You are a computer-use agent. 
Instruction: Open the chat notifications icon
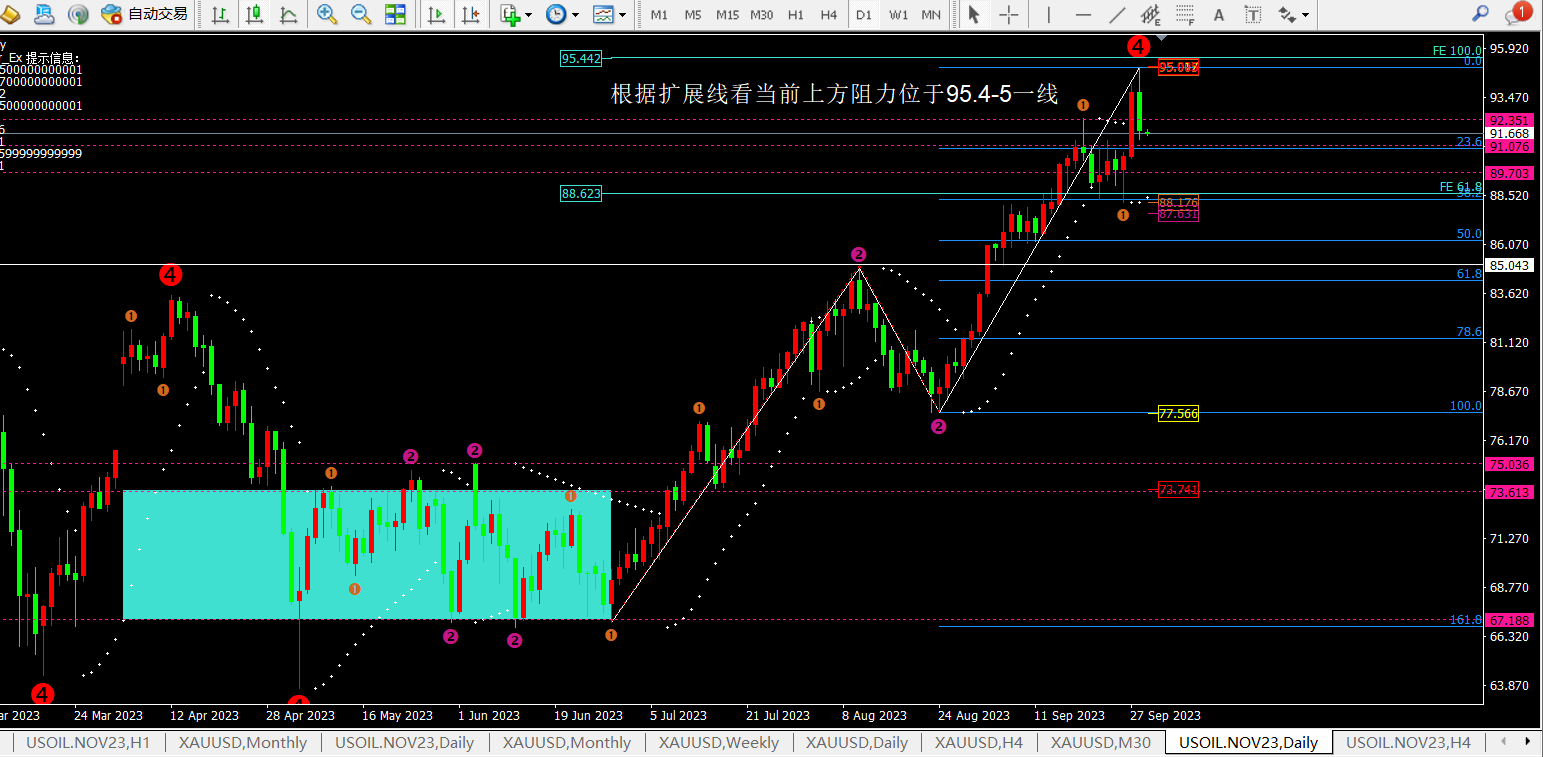pyautogui.click(x=1516, y=13)
